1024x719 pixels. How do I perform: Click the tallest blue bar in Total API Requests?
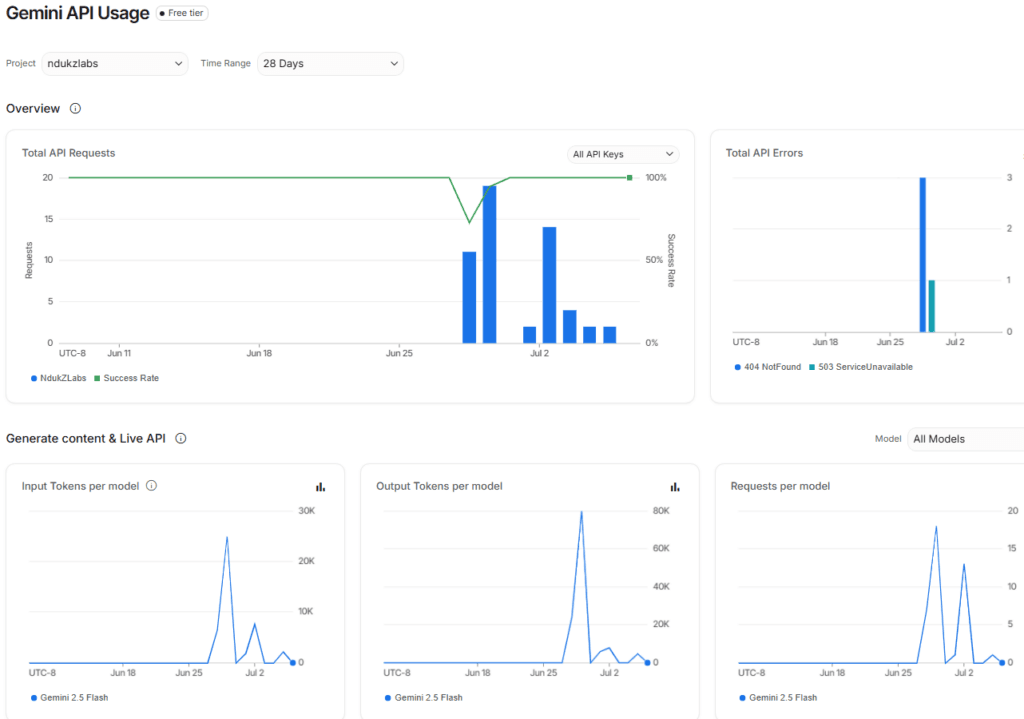[x=490, y=264]
